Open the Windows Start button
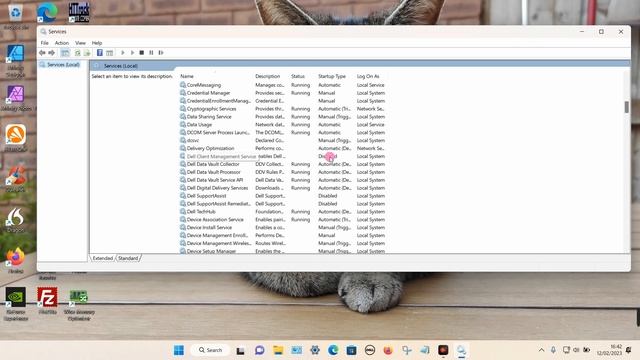Viewport: 640px width, 360px height. pos(179,350)
